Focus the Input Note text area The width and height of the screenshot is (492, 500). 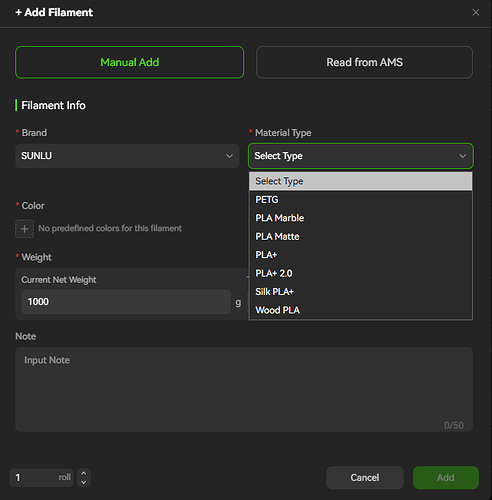point(244,389)
